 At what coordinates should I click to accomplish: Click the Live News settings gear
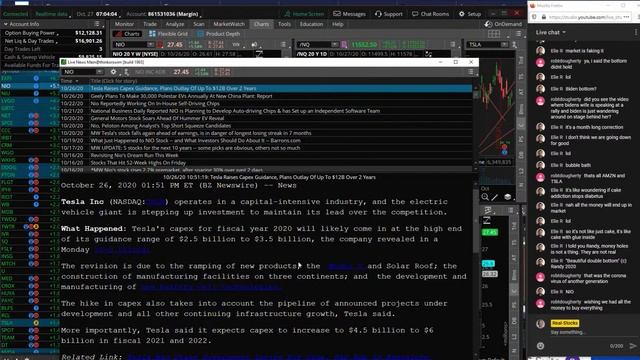point(113,72)
